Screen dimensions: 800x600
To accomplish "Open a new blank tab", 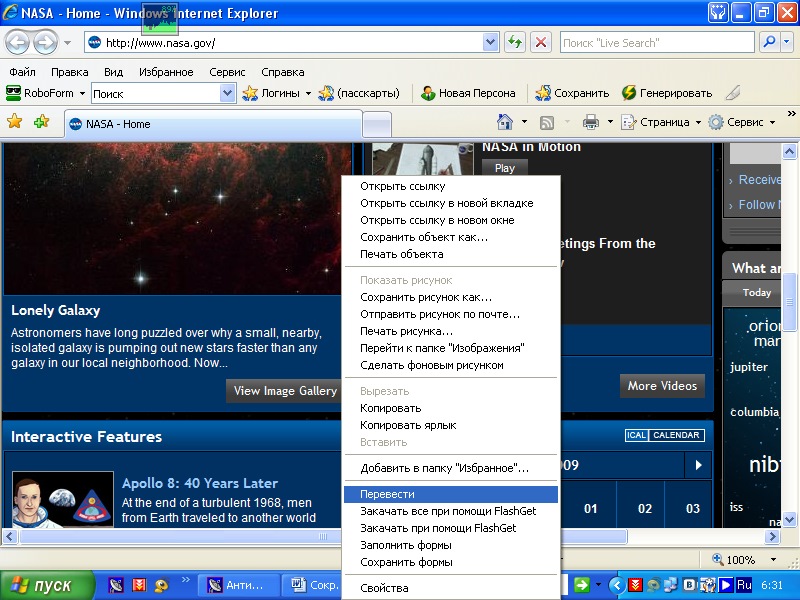I will point(377,124).
